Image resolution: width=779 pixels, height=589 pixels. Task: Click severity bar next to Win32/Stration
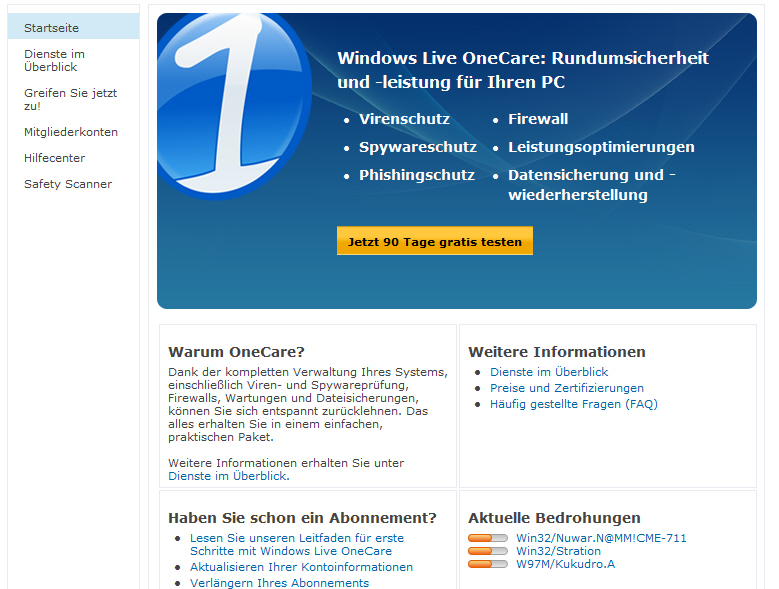point(488,551)
